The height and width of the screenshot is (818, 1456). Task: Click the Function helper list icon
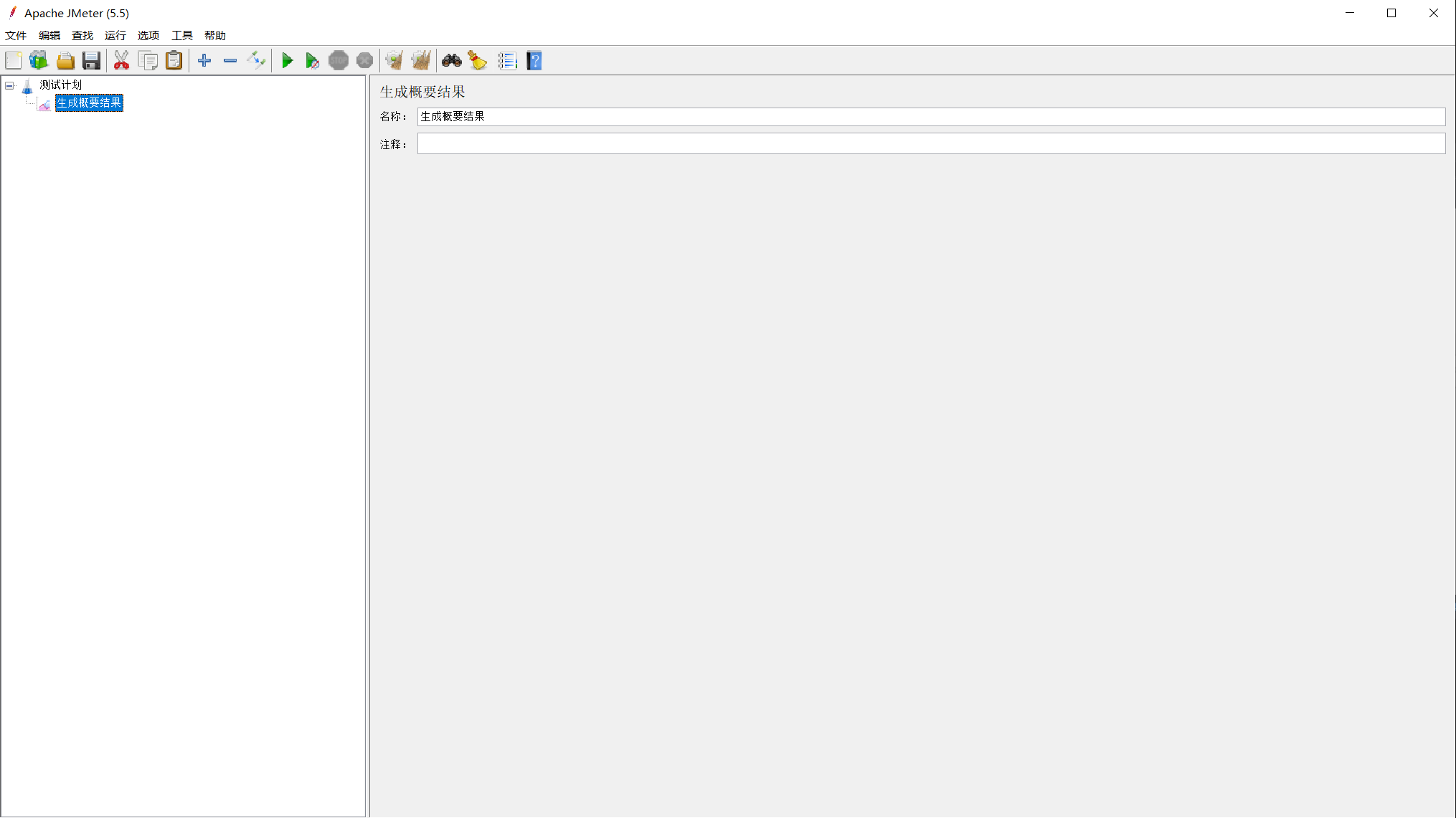point(507,61)
